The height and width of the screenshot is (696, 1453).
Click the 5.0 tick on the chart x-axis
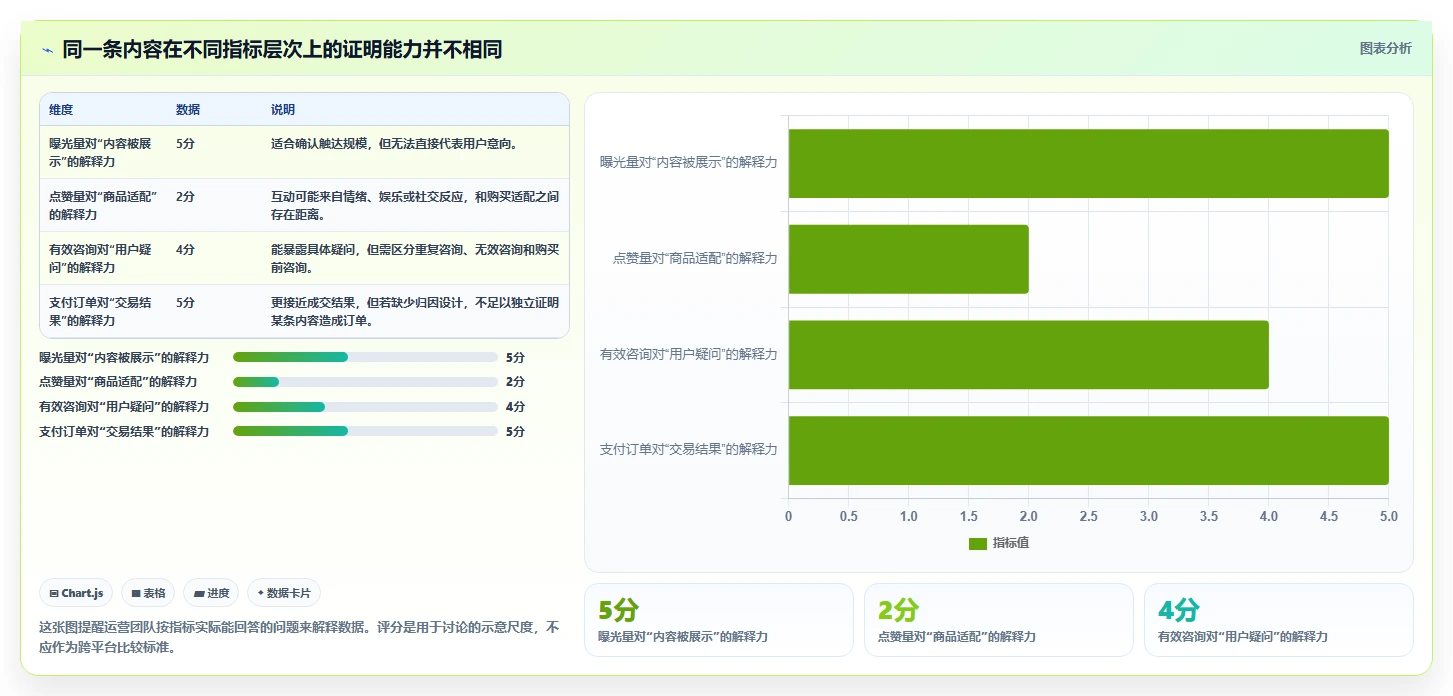click(1388, 517)
